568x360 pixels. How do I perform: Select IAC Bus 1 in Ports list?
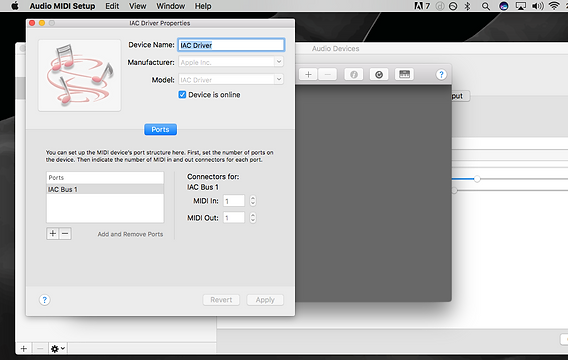(105, 189)
